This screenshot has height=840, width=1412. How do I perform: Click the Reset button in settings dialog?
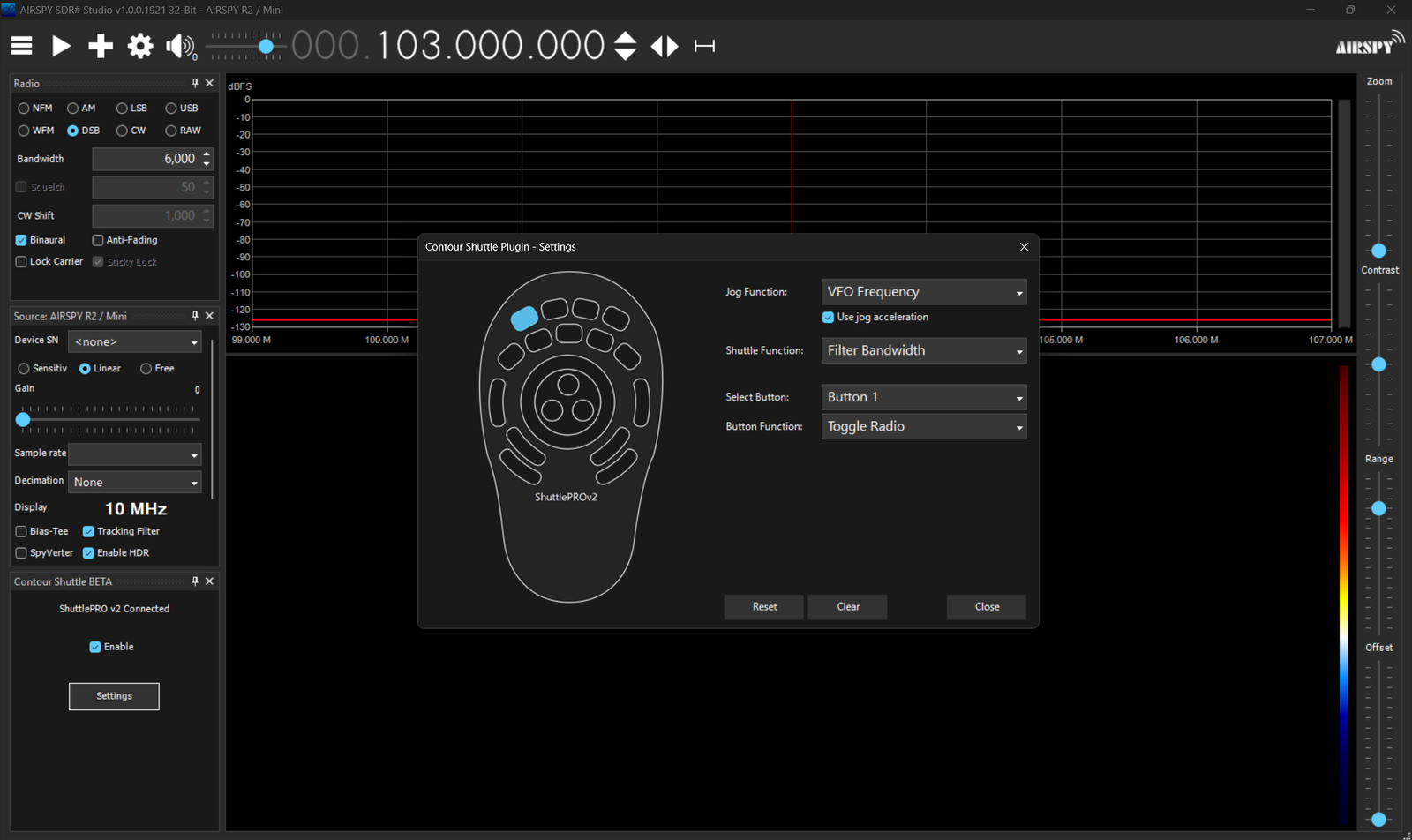click(764, 607)
